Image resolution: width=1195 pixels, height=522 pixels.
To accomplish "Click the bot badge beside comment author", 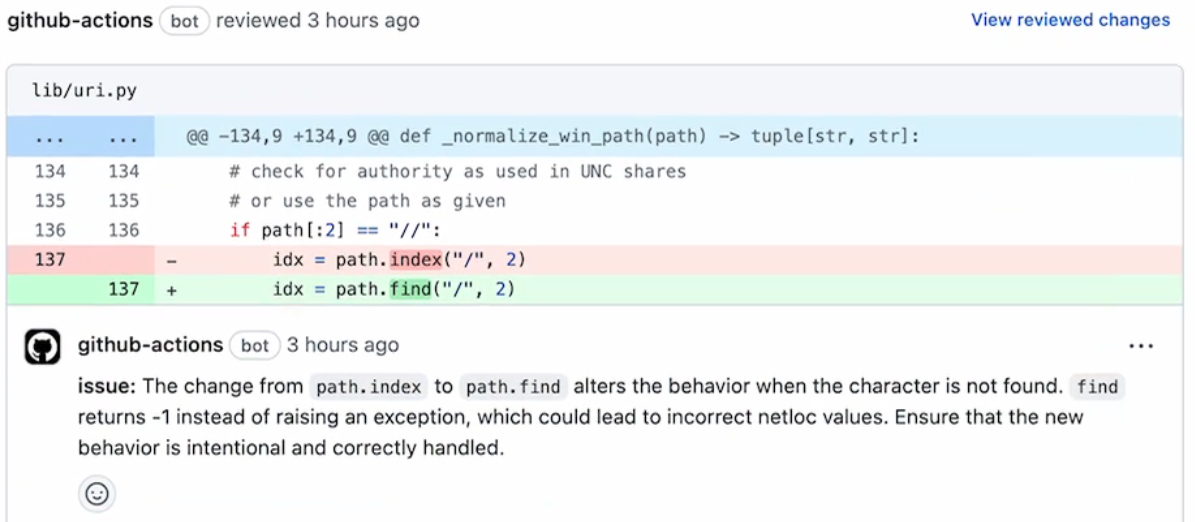I will (255, 346).
